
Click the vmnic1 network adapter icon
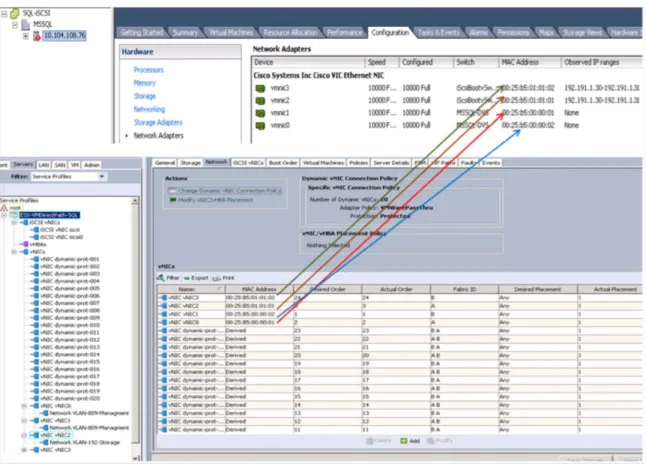point(260,113)
